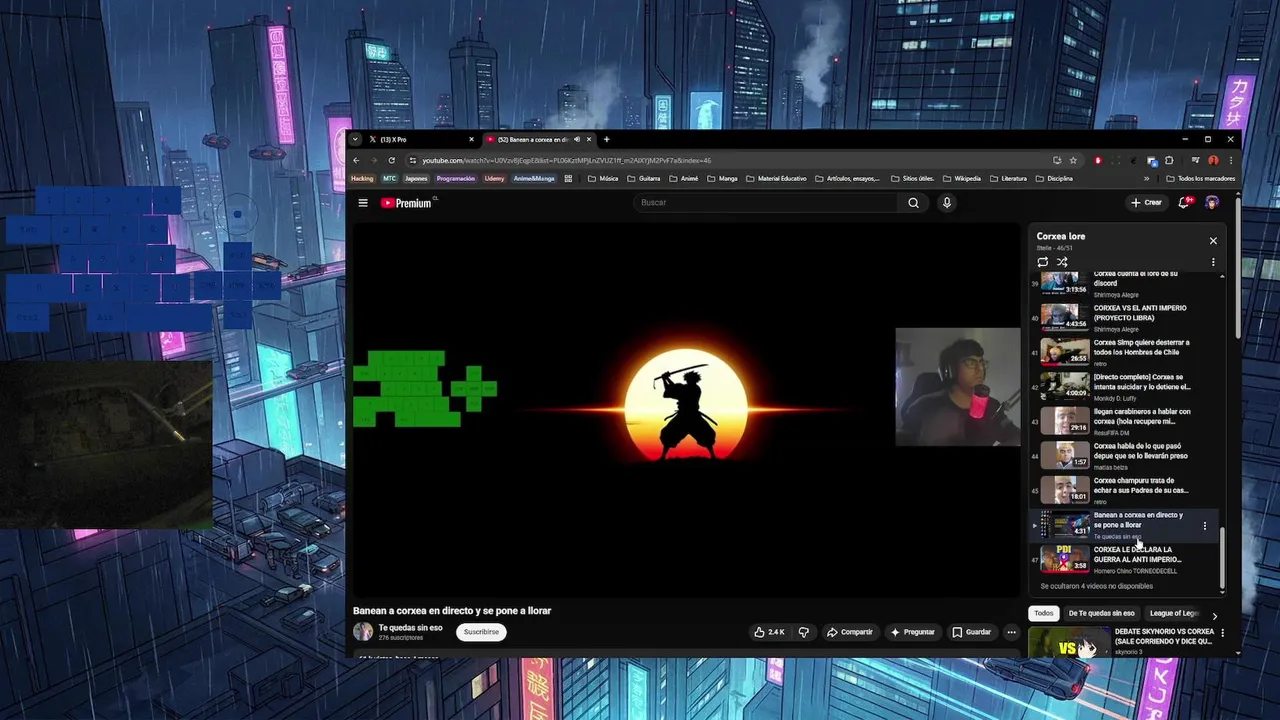Click the Suscribirse button

pos(481,632)
